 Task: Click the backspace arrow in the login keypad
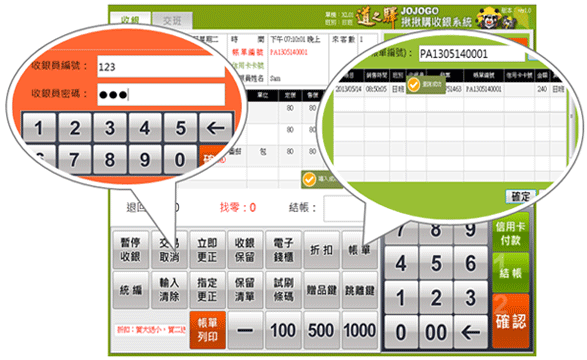216,128
